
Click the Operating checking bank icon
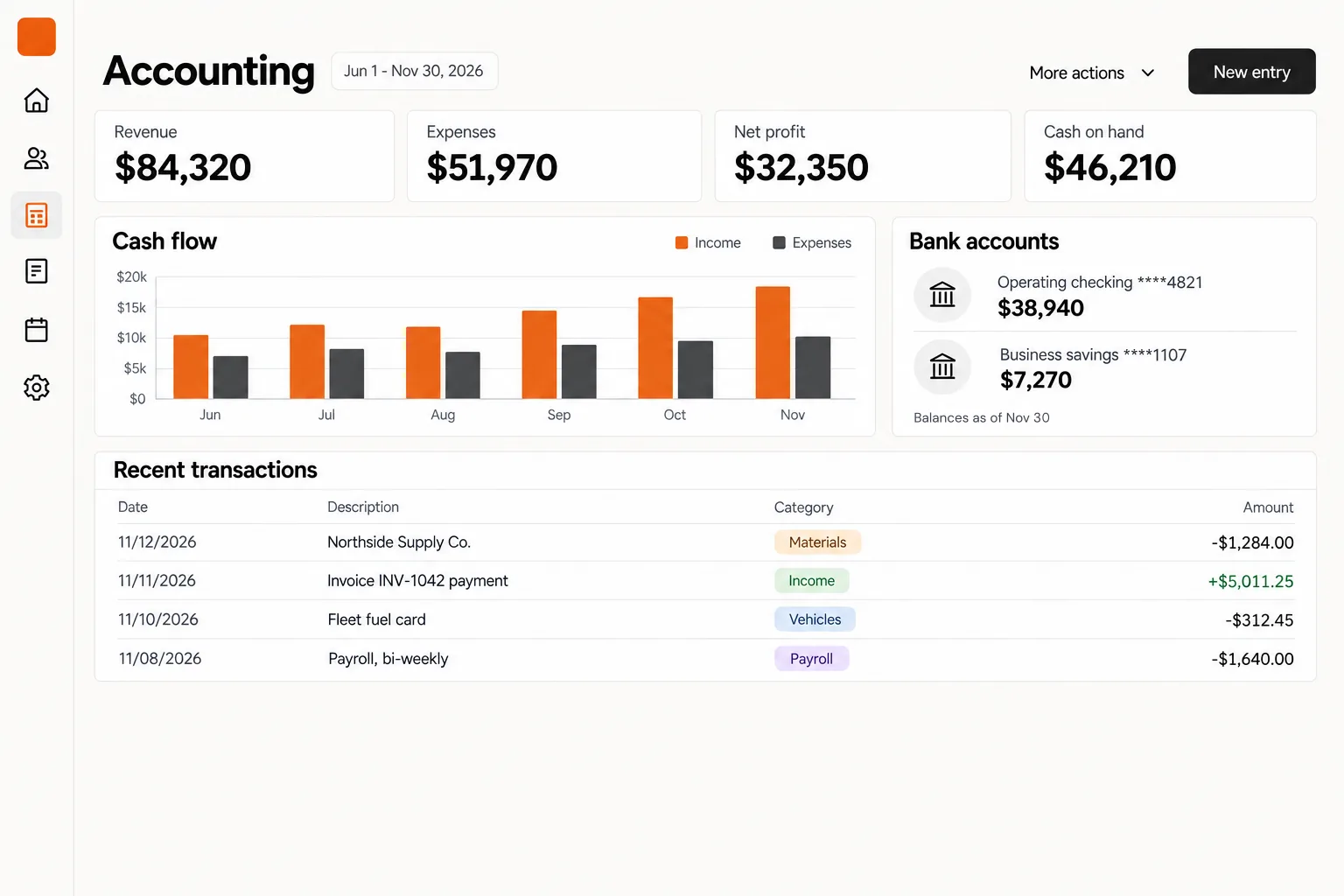(942, 295)
